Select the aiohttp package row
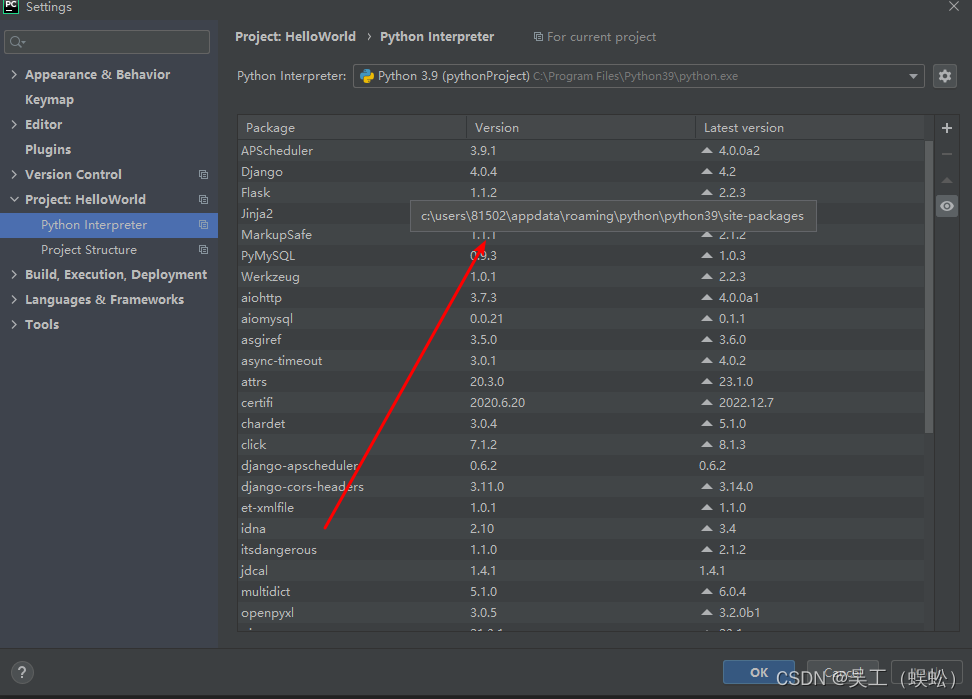 (581, 298)
